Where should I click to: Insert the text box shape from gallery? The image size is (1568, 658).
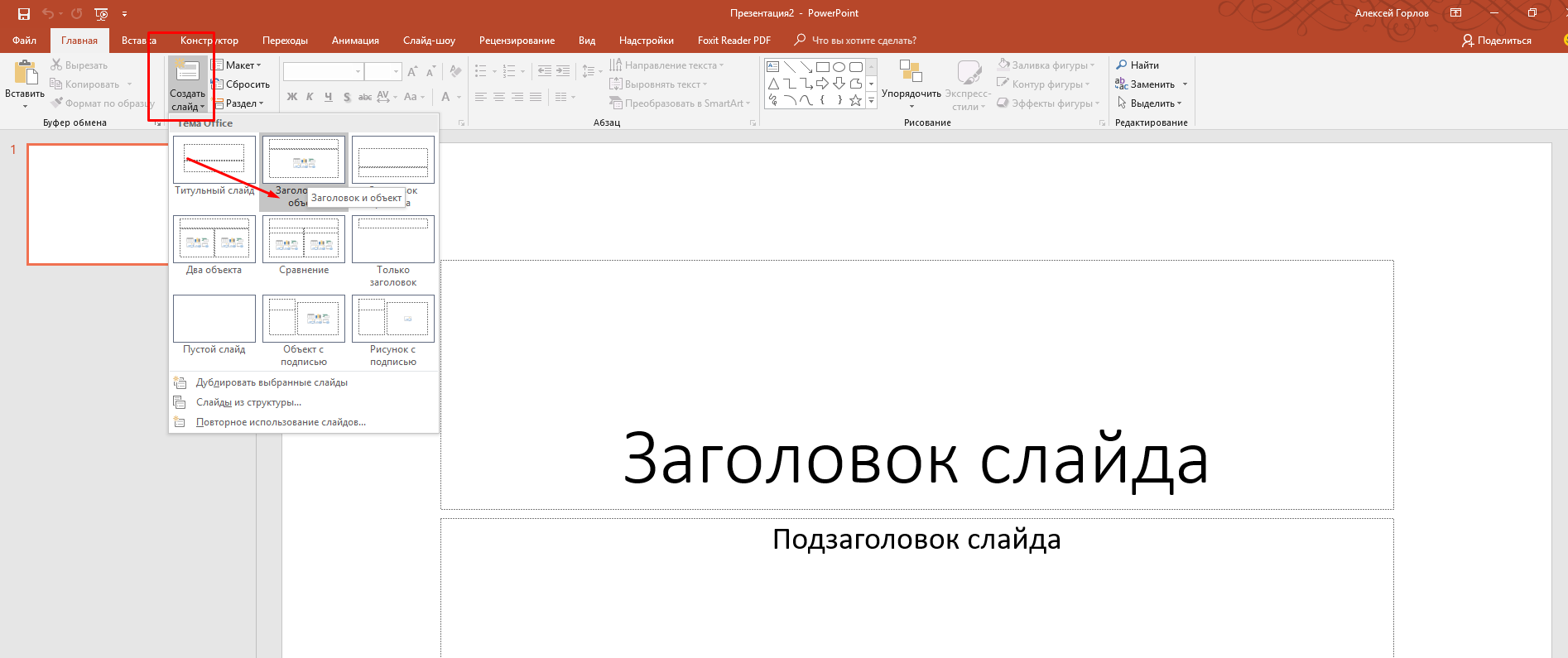click(772, 67)
